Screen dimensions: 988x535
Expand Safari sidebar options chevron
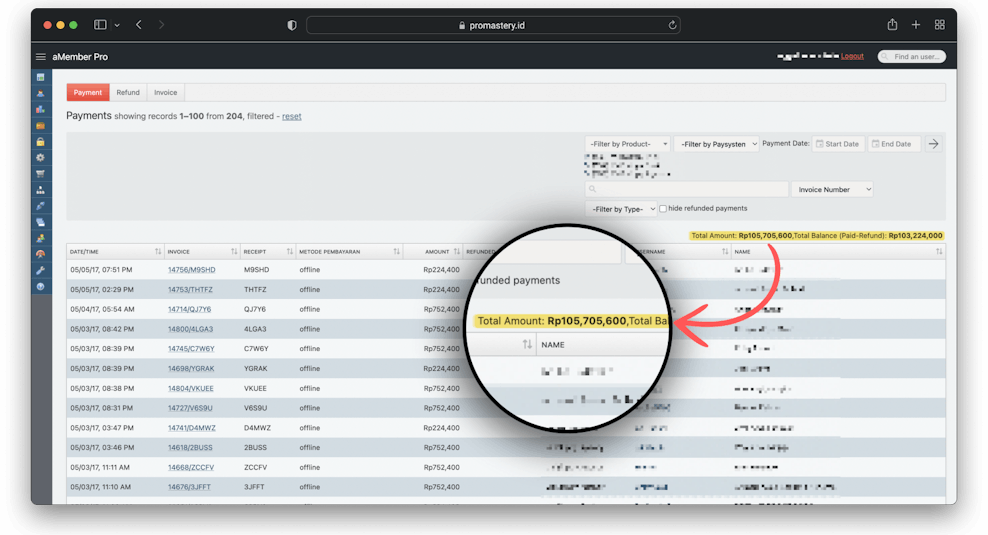click(x=117, y=25)
